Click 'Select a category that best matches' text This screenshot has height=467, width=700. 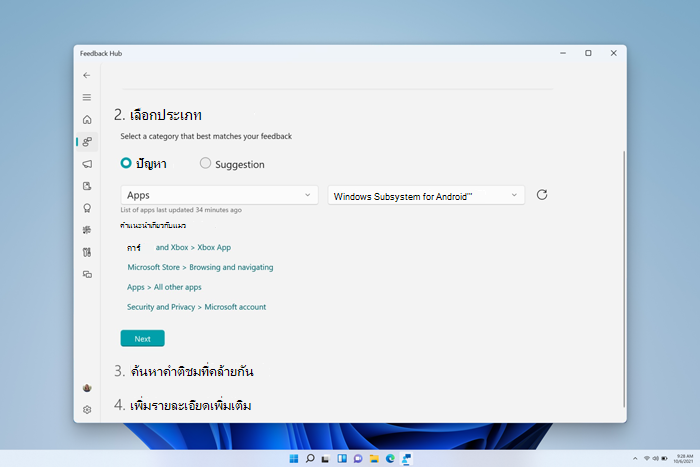tap(206, 136)
